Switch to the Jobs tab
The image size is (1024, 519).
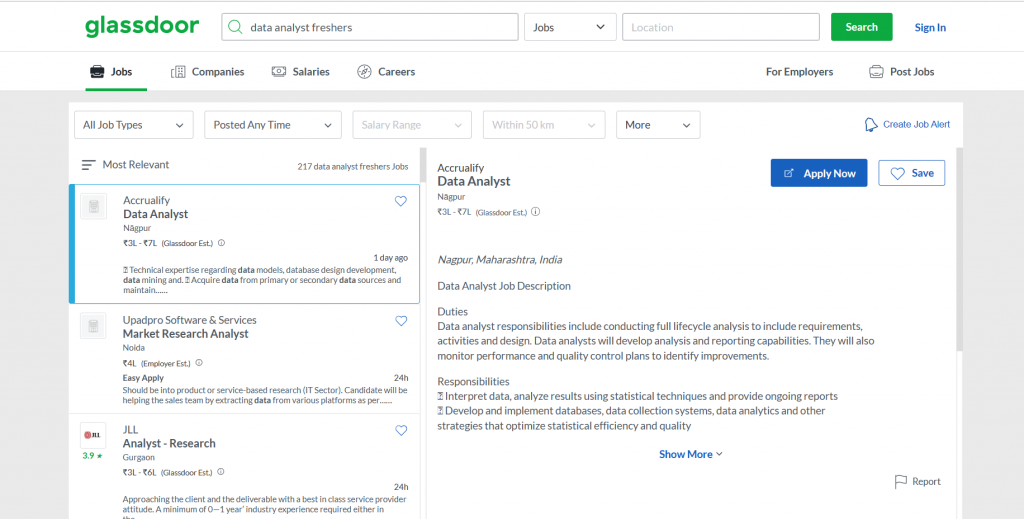tap(110, 72)
